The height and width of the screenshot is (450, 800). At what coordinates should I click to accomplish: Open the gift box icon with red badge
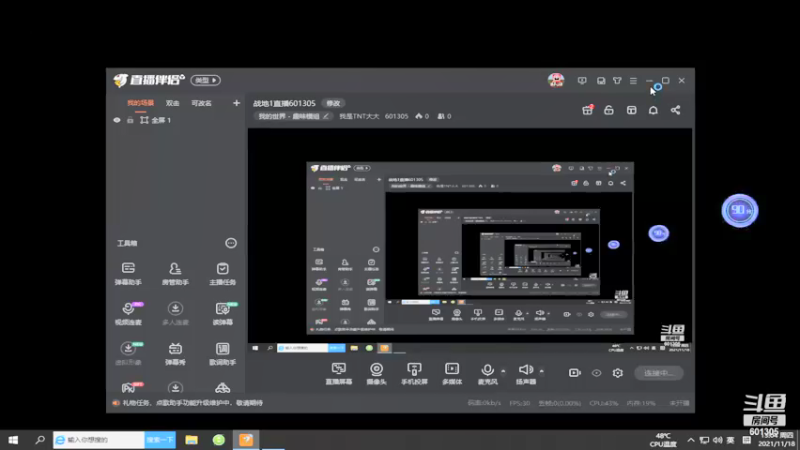tap(588, 110)
